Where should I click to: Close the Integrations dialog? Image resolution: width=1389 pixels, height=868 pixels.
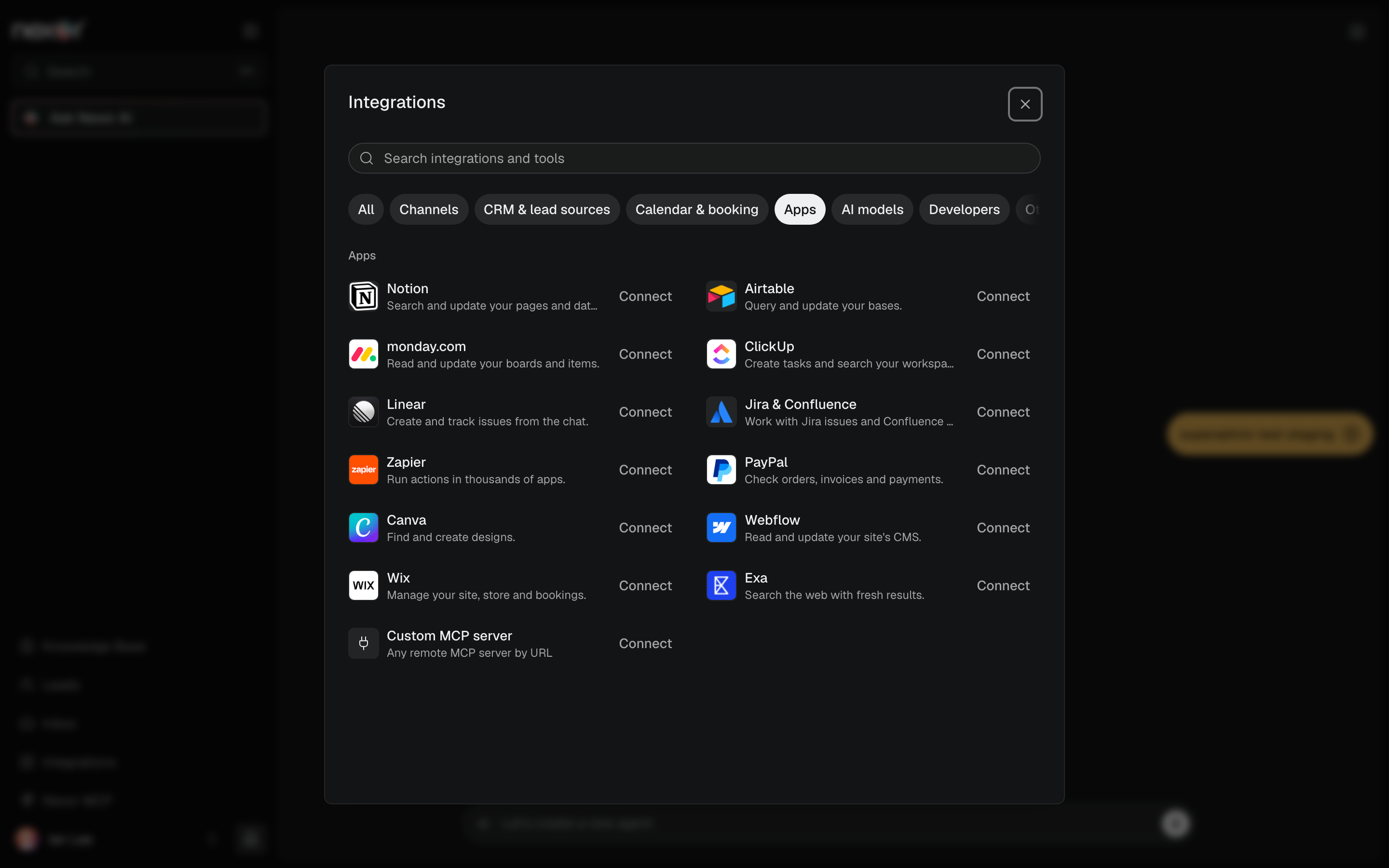1025,104
